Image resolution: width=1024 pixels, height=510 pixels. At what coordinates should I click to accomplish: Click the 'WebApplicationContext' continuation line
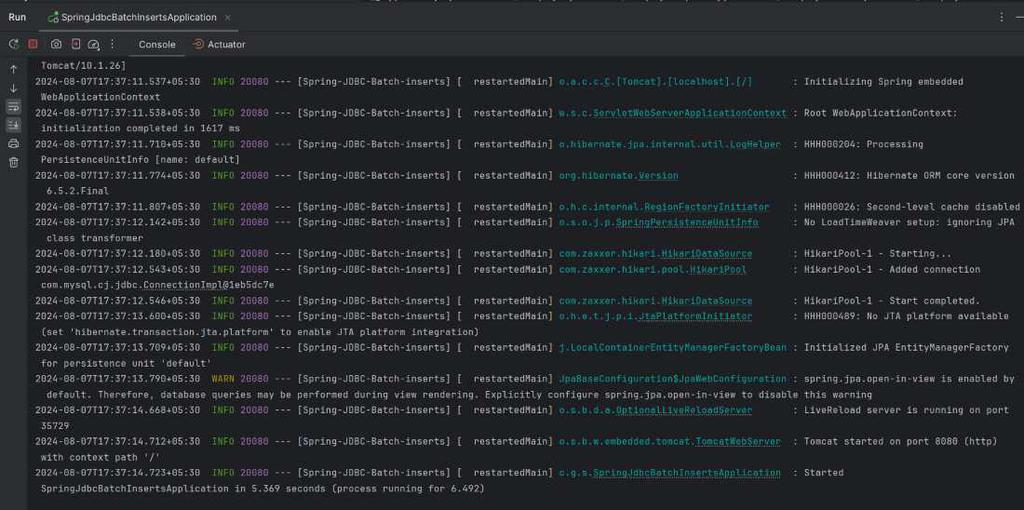click(x=100, y=97)
